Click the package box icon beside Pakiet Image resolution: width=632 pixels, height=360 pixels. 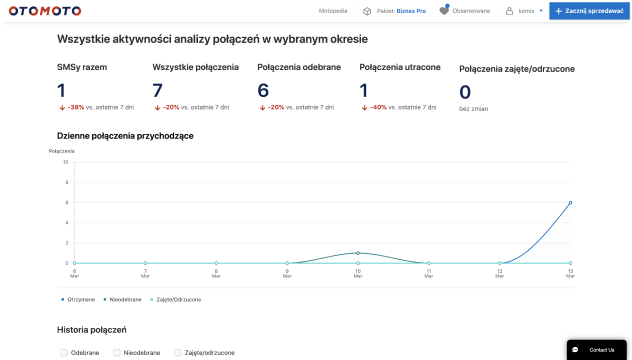pos(367,11)
